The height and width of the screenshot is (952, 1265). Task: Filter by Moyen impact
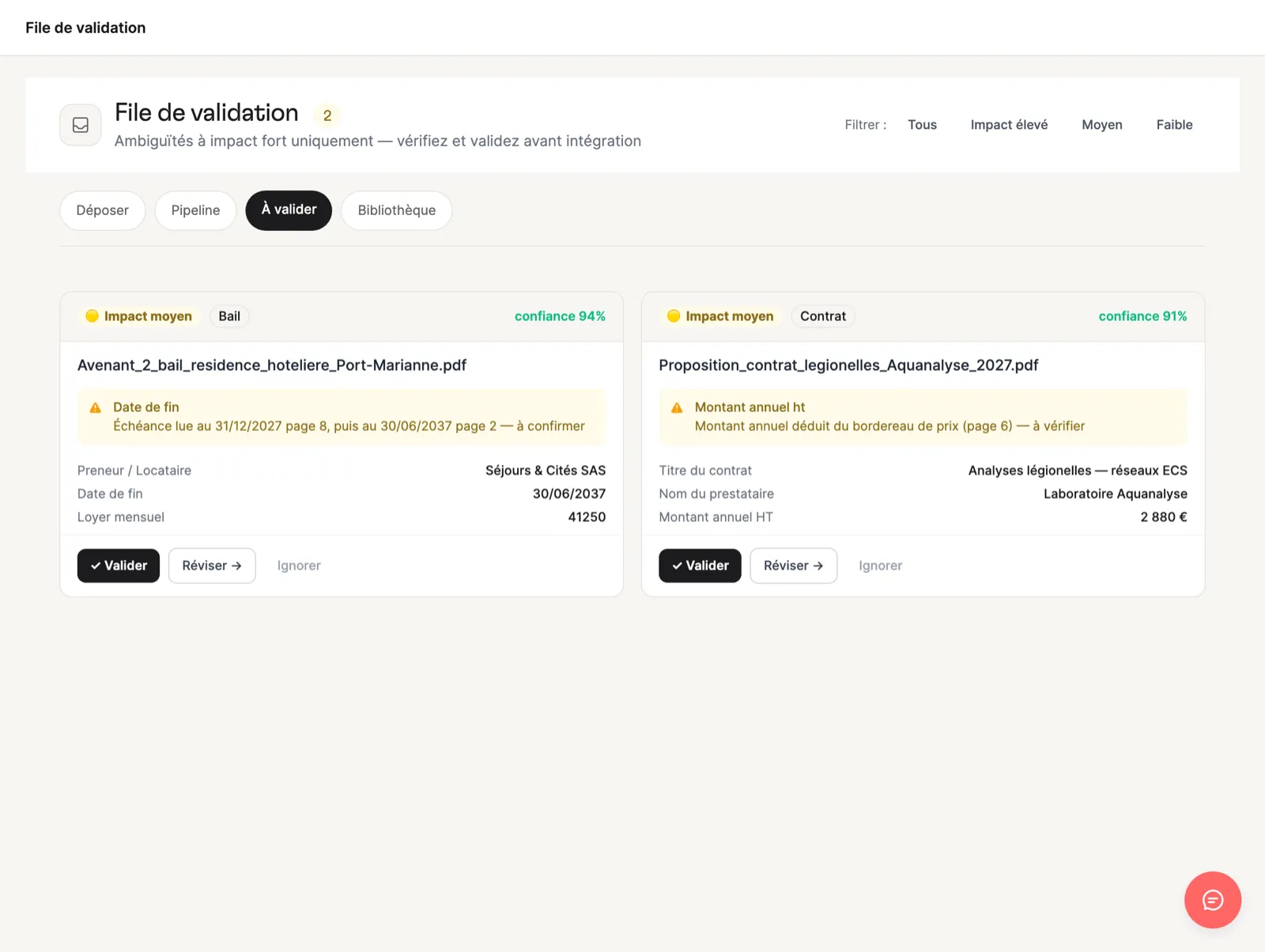[x=1102, y=125]
